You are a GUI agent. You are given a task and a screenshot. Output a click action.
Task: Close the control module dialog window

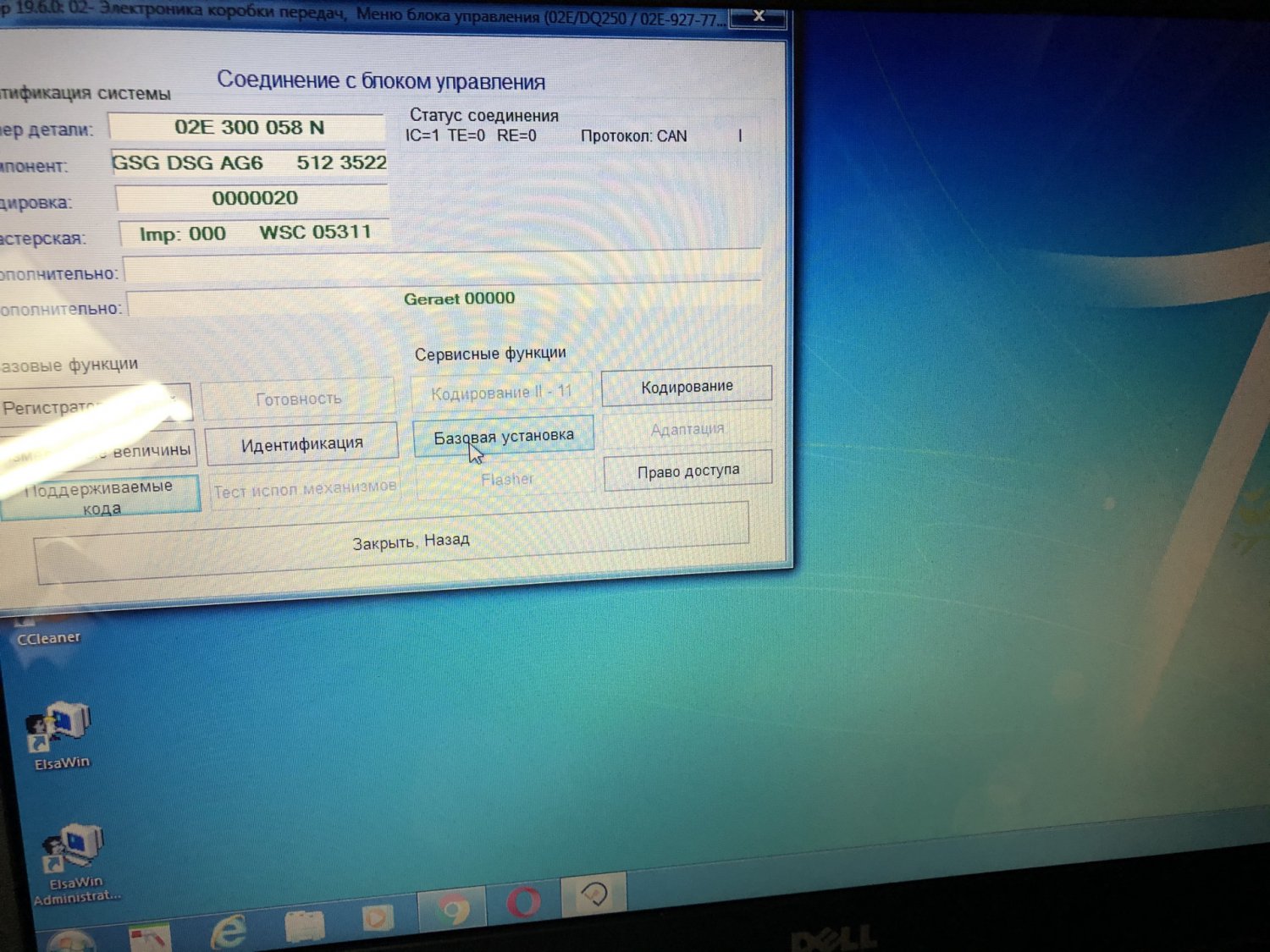coord(757,16)
